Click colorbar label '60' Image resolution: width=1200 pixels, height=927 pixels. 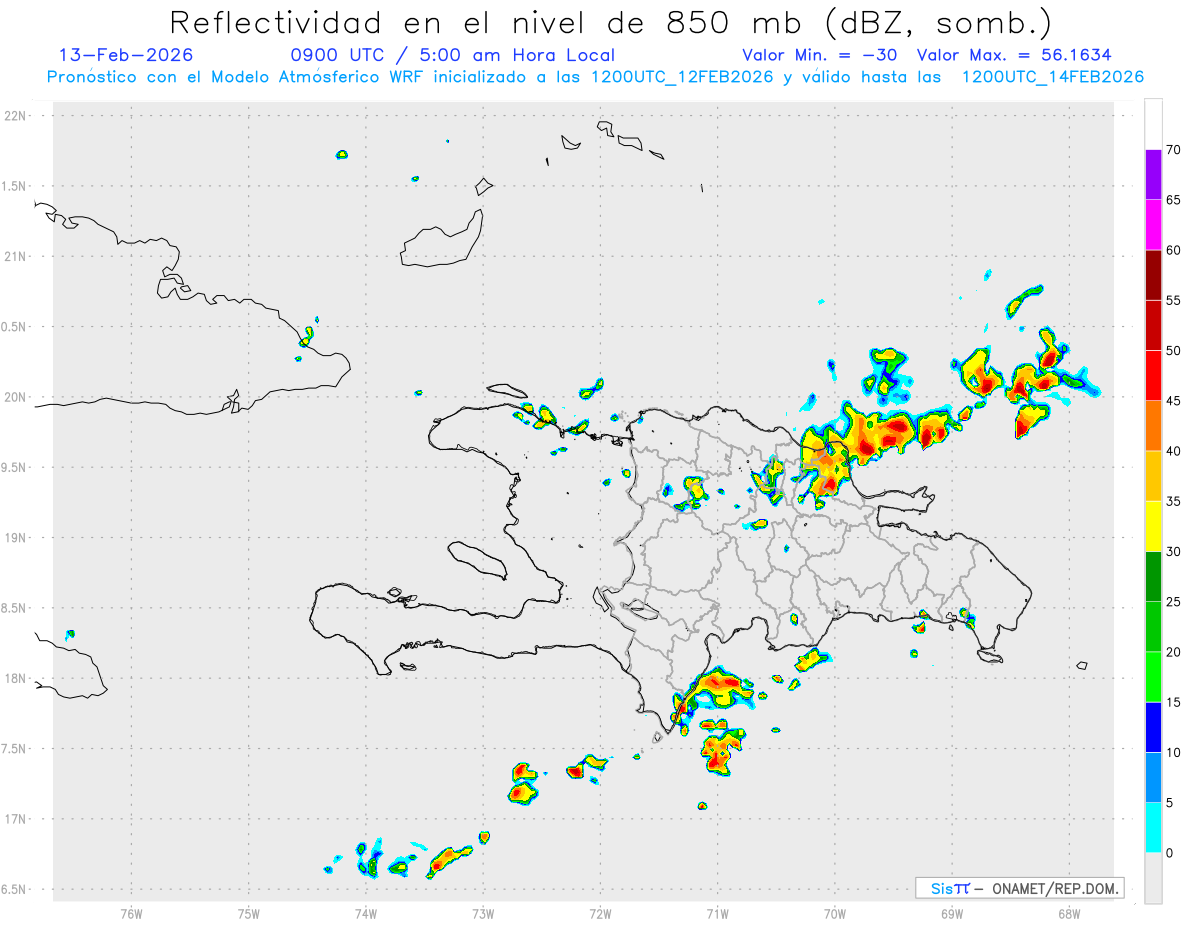tap(1173, 250)
